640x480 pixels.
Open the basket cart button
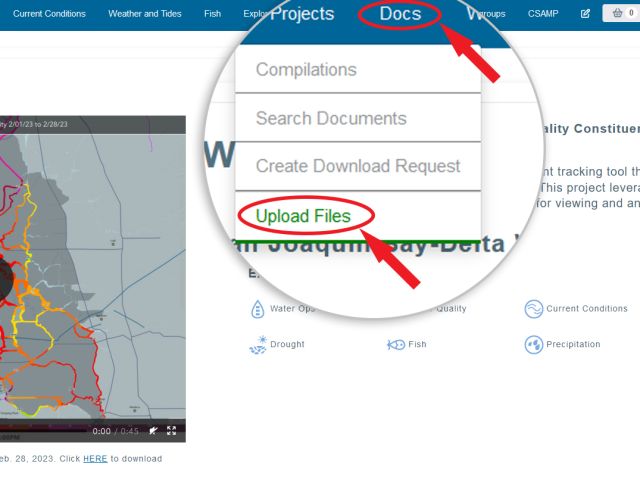coord(622,13)
